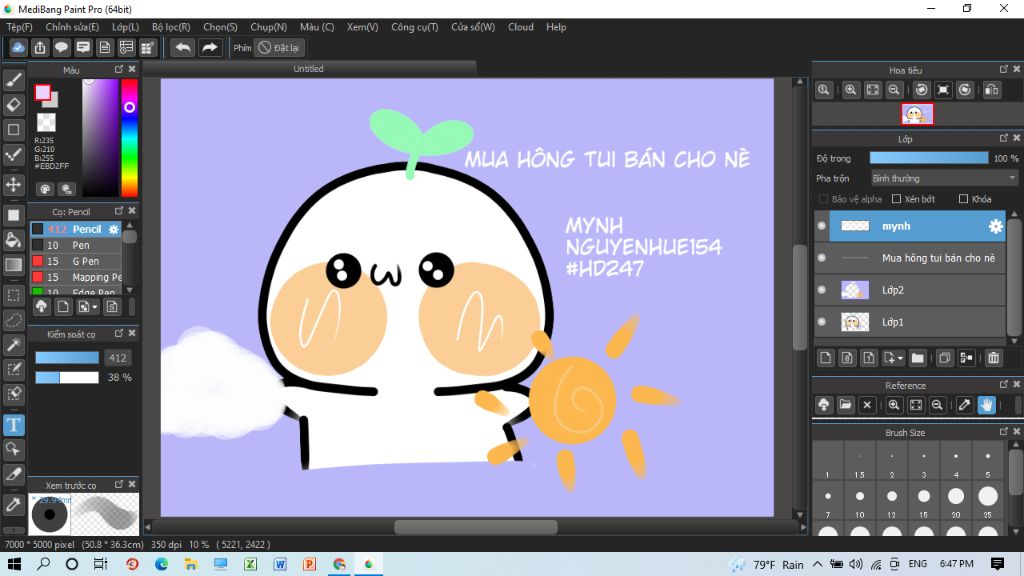Screen dimensions: 1024x576
Task: Click the export/share icon in toolbar
Action: (x=40, y=48)
